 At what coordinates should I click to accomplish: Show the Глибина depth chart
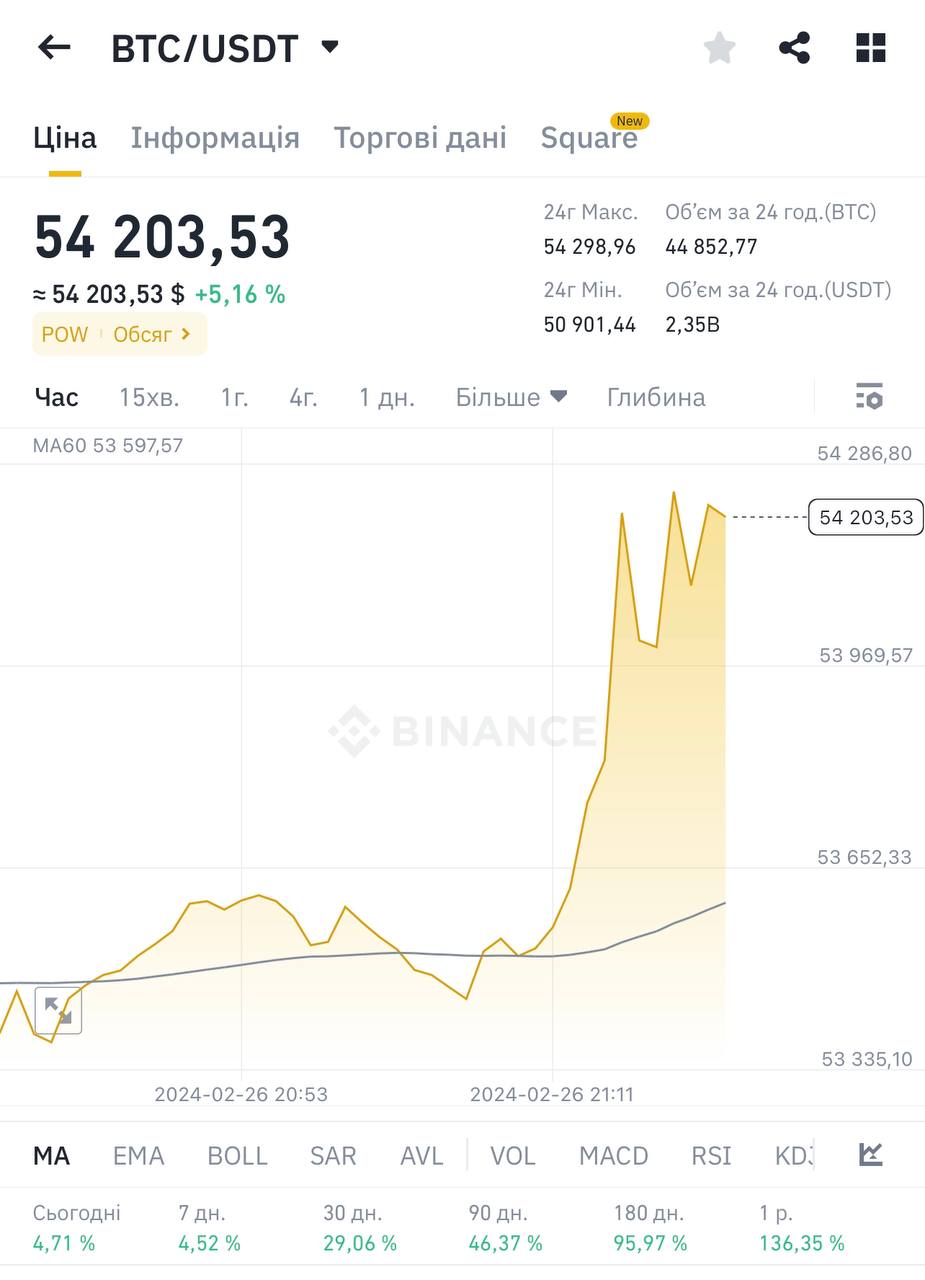[x=656, y=397]
